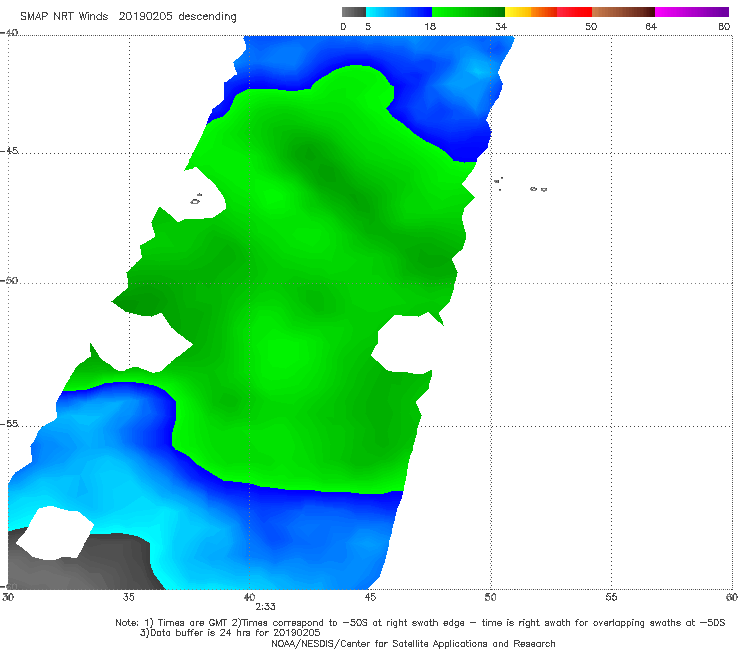The height and width of the screenshot is (650, 740).
Task: Click the brown segment of the color scale
Action: pyautogui.click(x=623, y=12)
